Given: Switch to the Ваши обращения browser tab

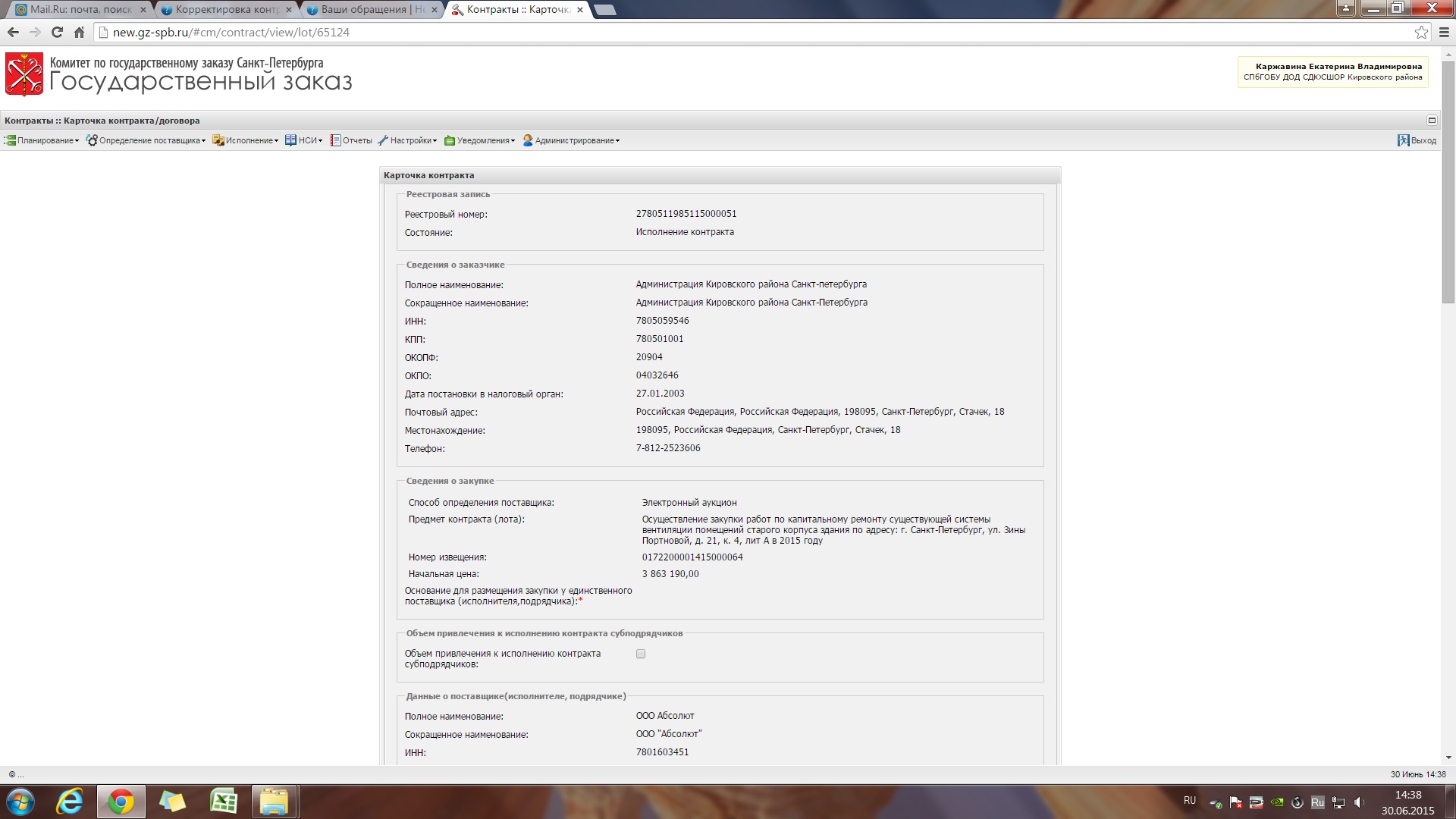Looking at the screenshot, I should click(x=368, y=10).
